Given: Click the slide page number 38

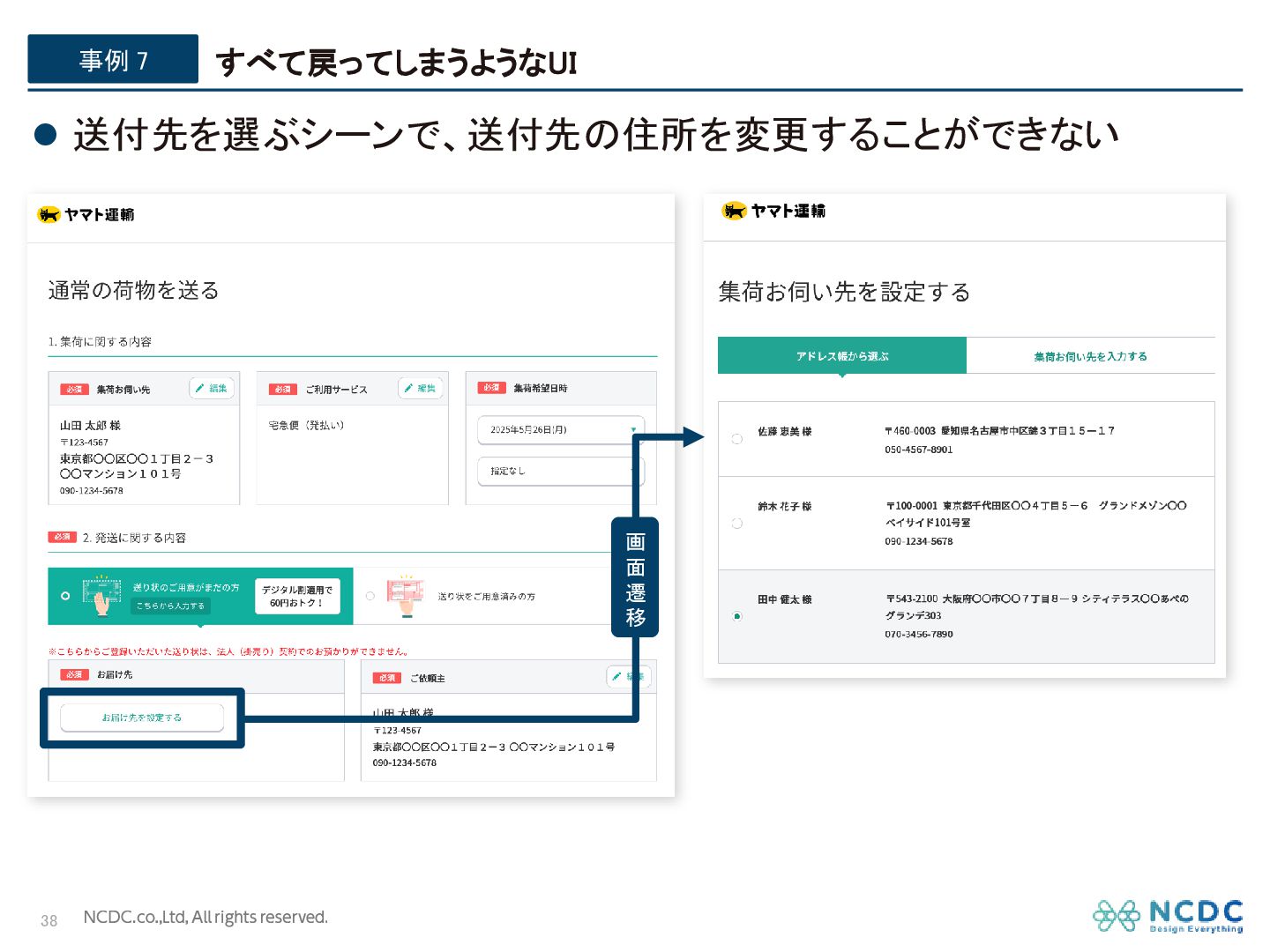Looking at the screenshot, I should 49,920.
